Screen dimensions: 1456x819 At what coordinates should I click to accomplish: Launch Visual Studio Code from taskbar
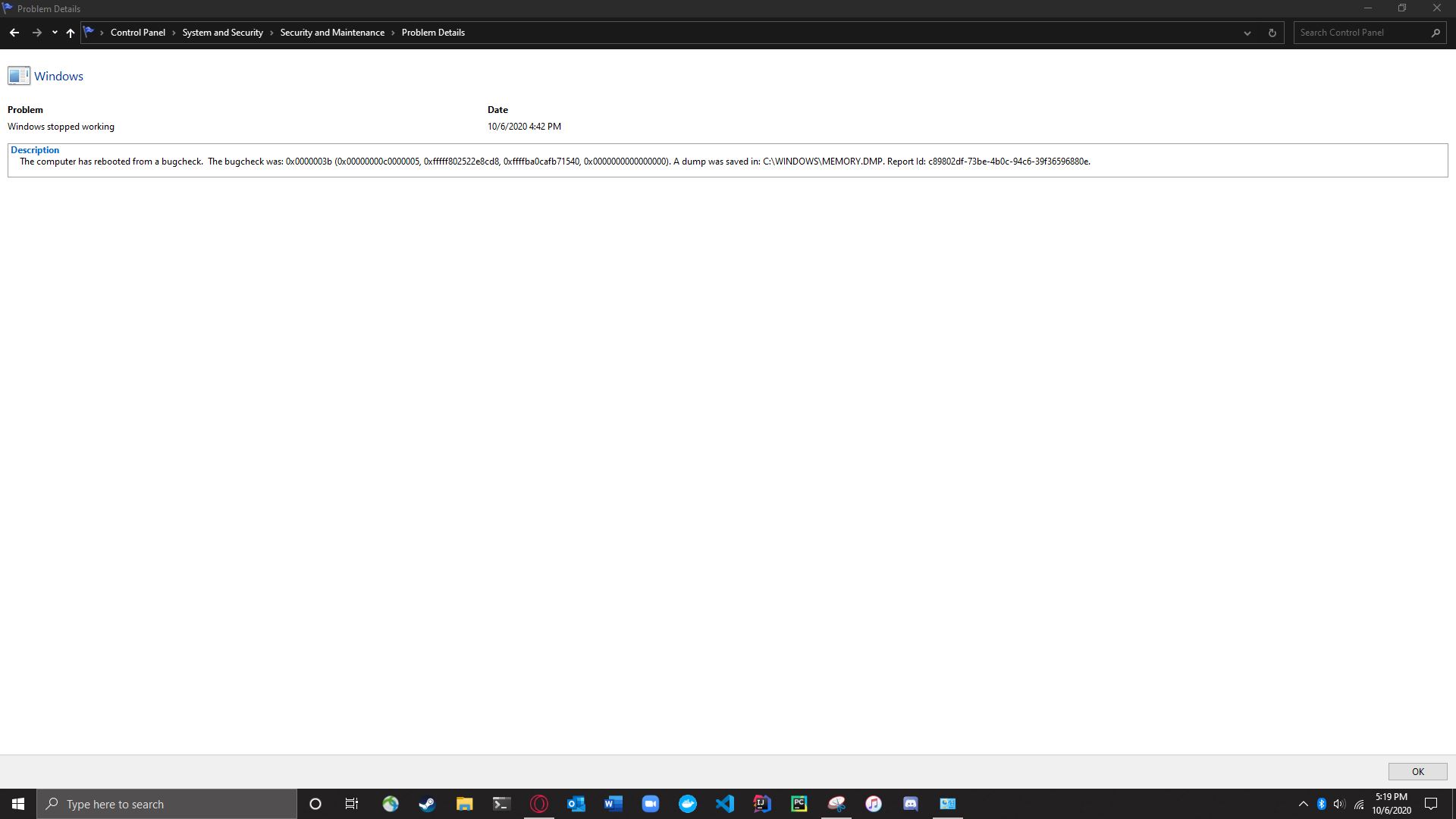pos(725,804)
